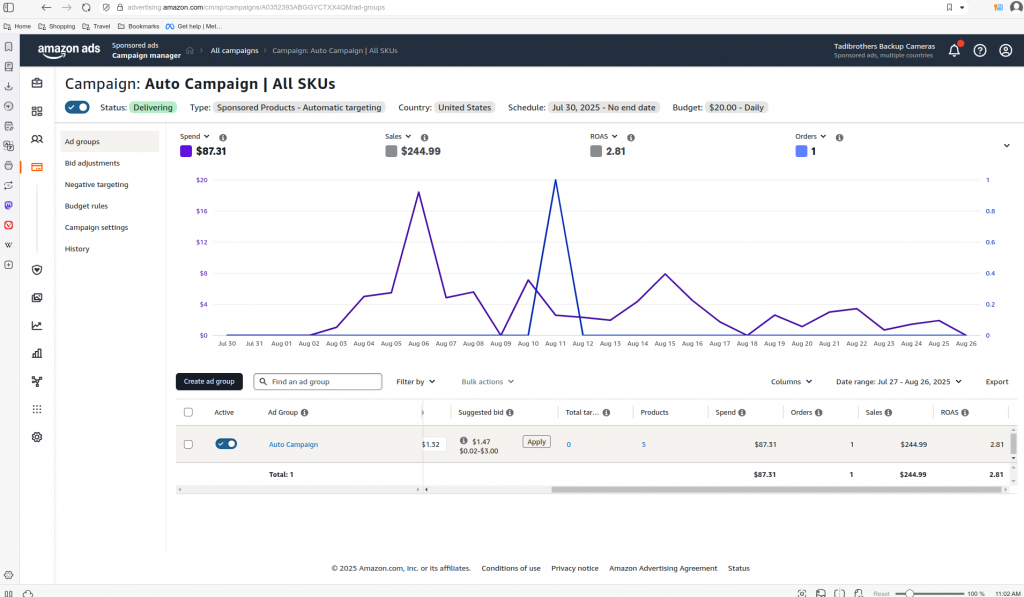Open the line chart insights icon
The height and width of the screenshot is (597, 1024).
(x=37, y=325)
